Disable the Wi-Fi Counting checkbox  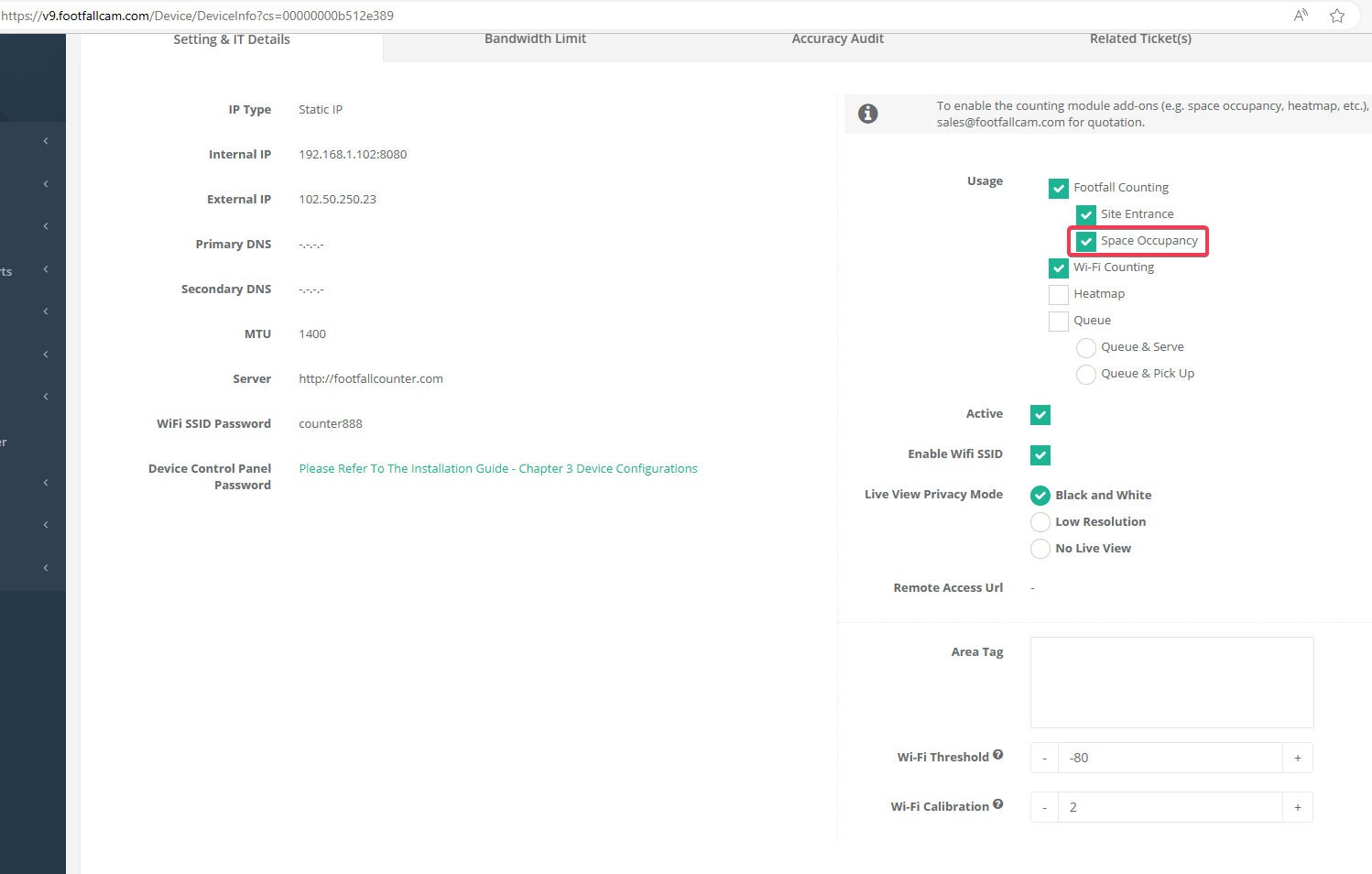coord(1059,268)
